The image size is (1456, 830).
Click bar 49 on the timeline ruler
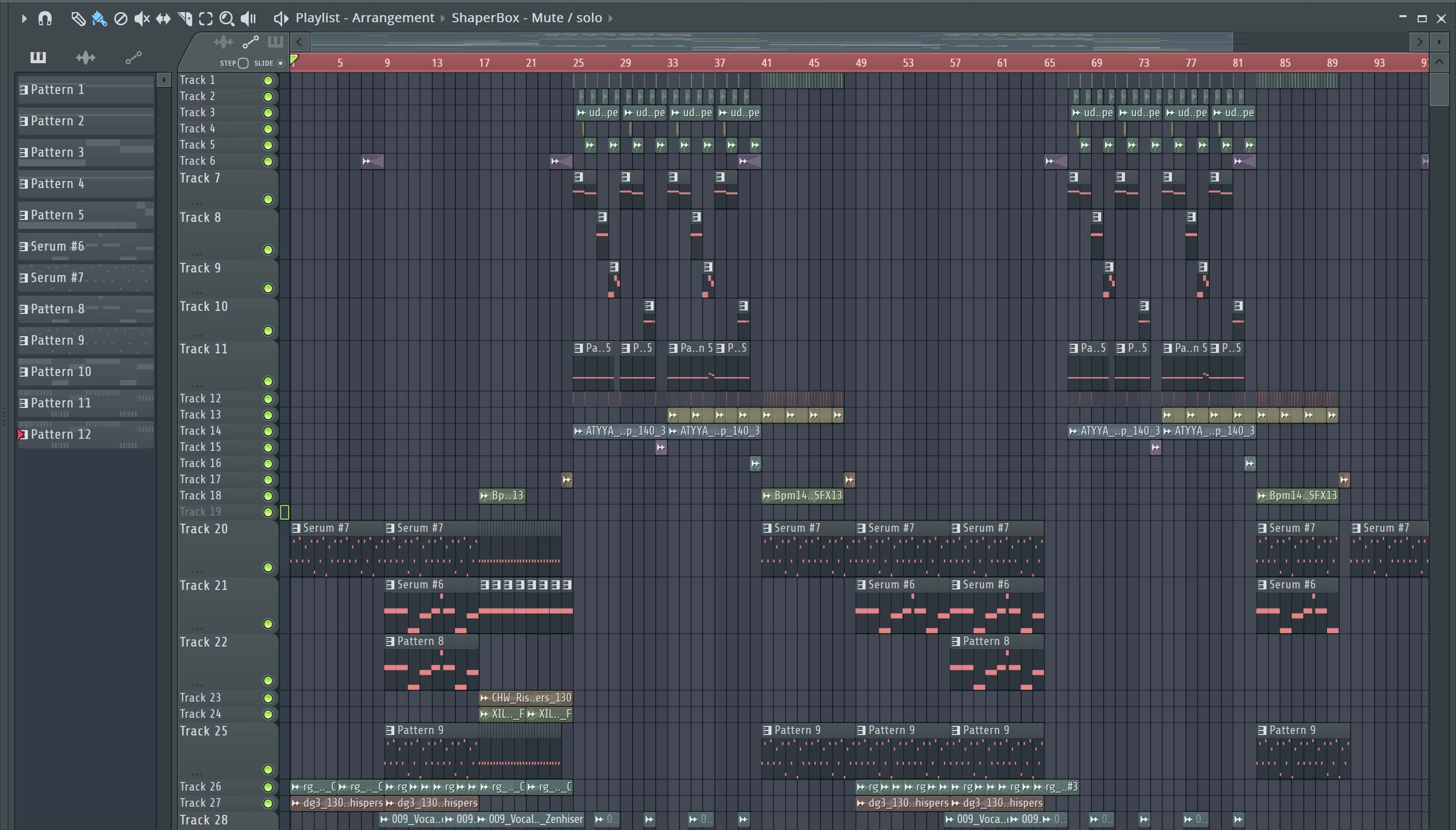coord(861,63)
